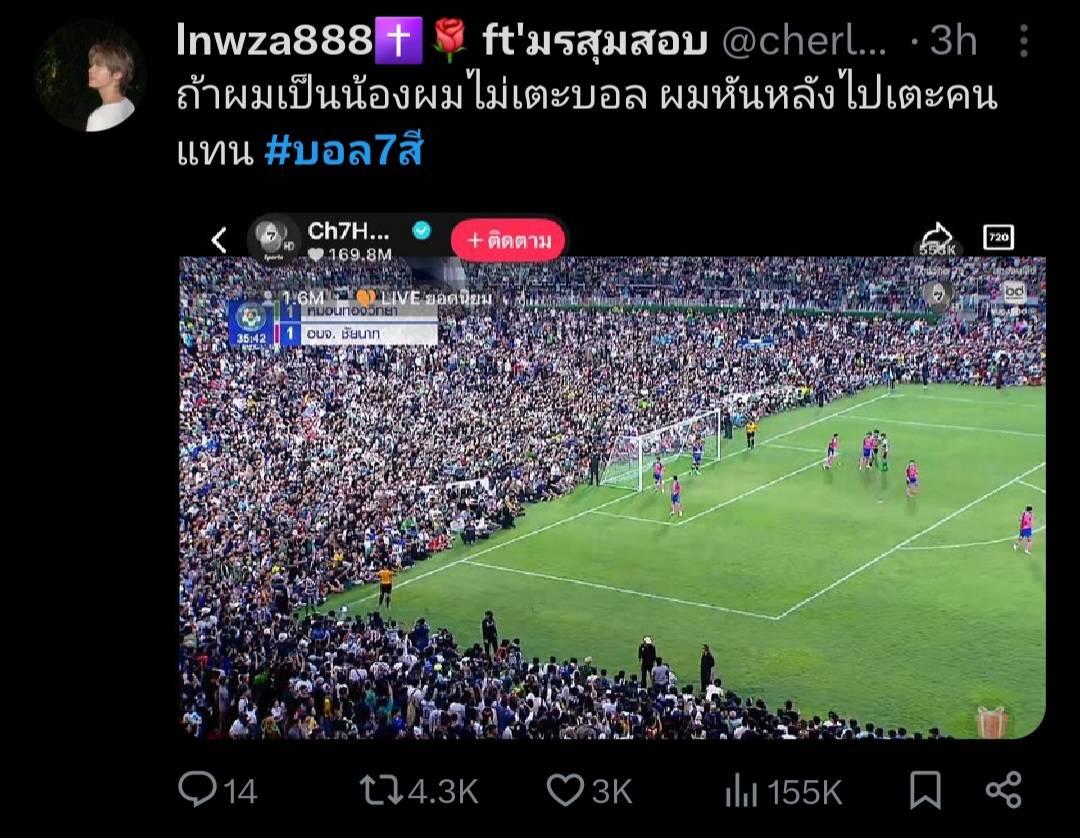This screenshot has height=838, width=1080.
Task: Like the tweet with heart icon
Action: pos(565,790)
